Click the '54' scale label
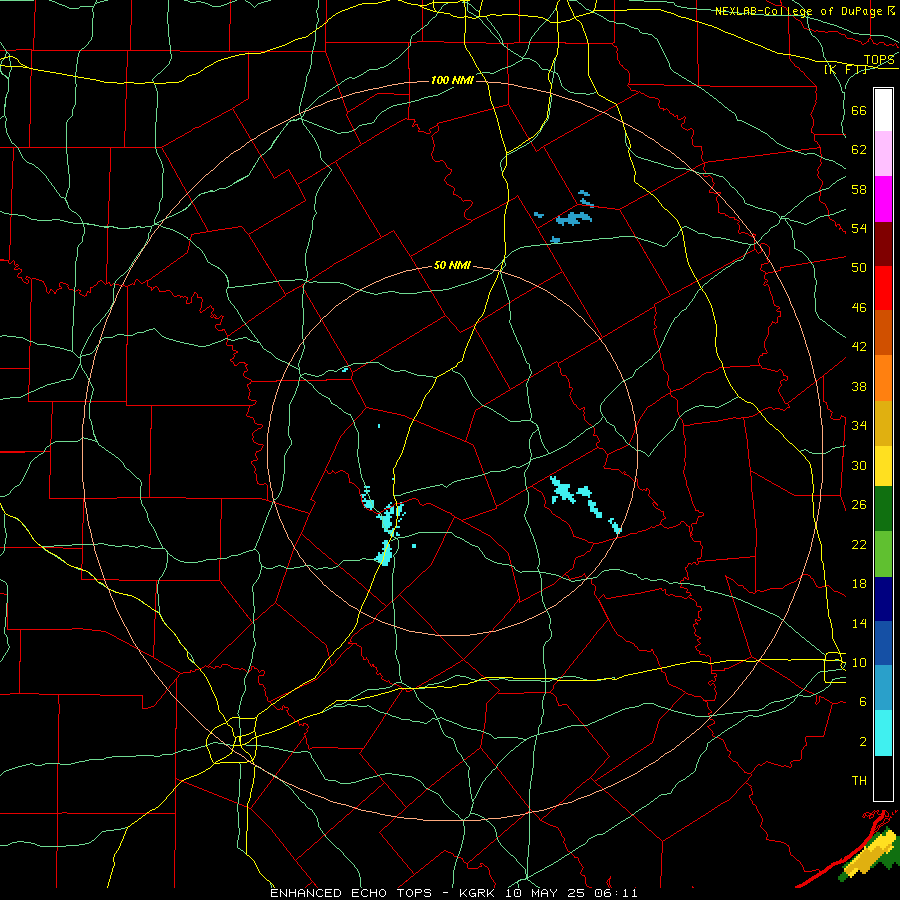Viewport: 900px width, 900px height. pos(859,228)
